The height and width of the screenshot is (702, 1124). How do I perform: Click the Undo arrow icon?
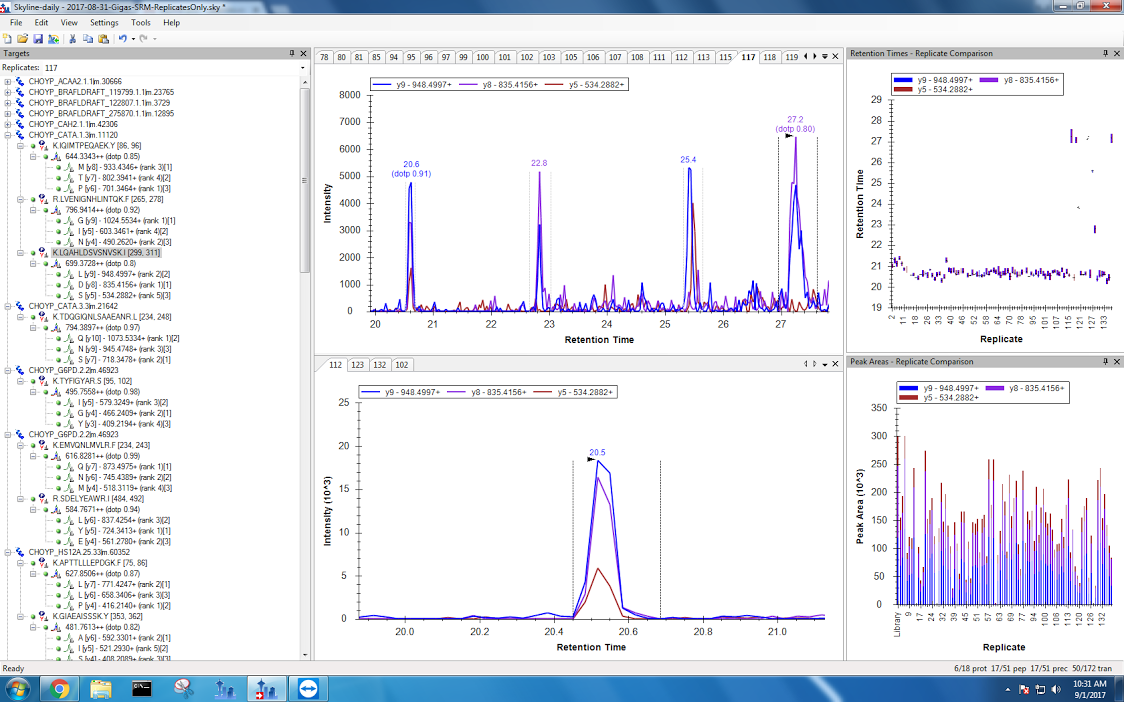point(122,38)
